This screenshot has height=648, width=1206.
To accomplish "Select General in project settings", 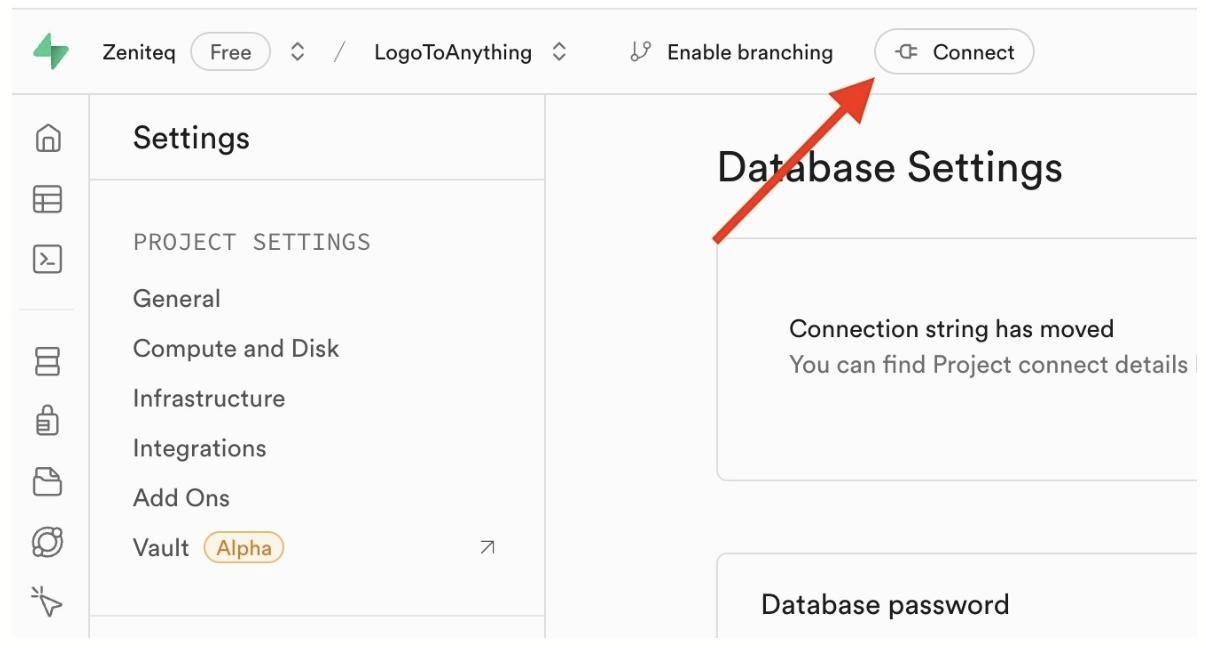I will click(x=177, y=298).
